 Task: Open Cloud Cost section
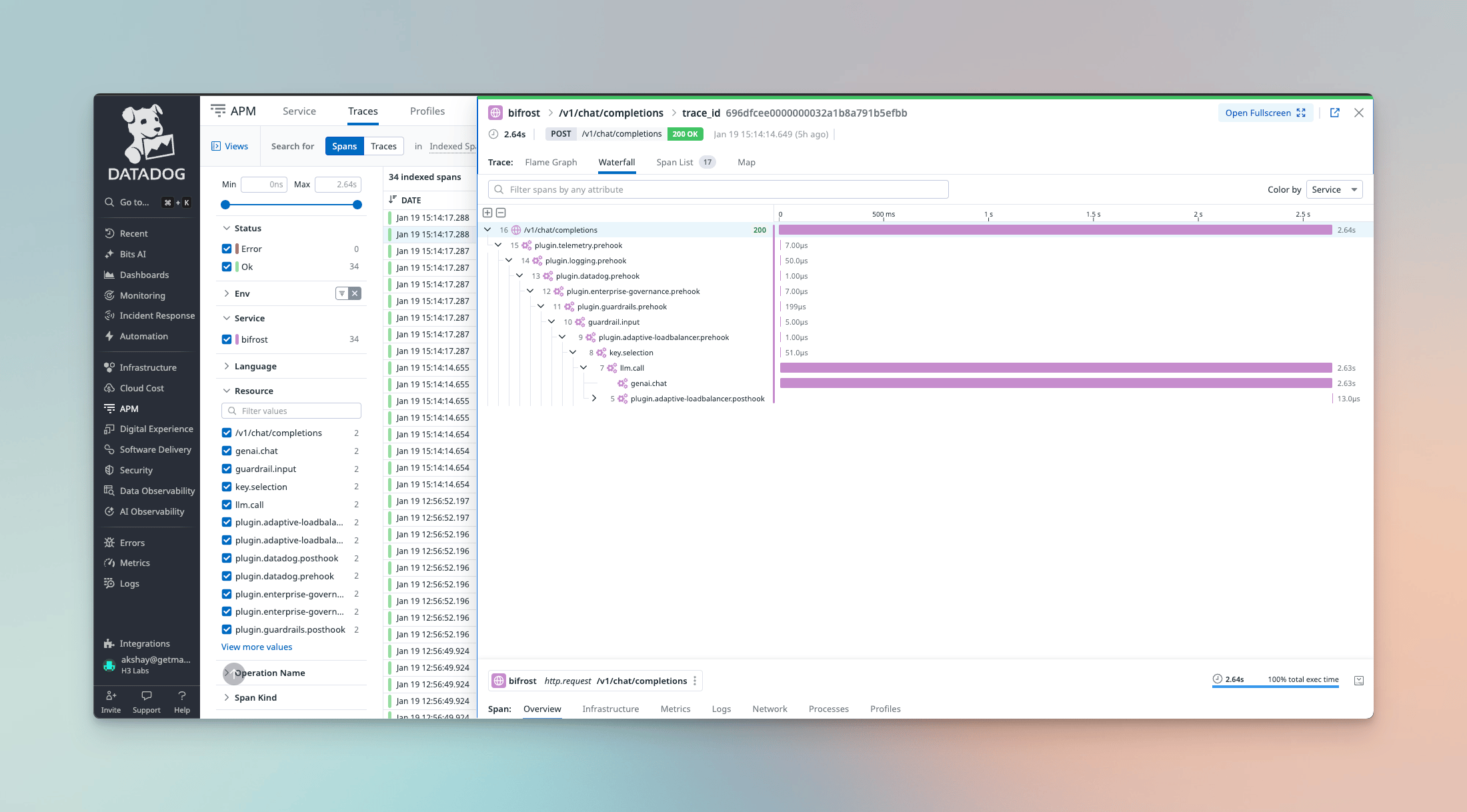point(141,388)
